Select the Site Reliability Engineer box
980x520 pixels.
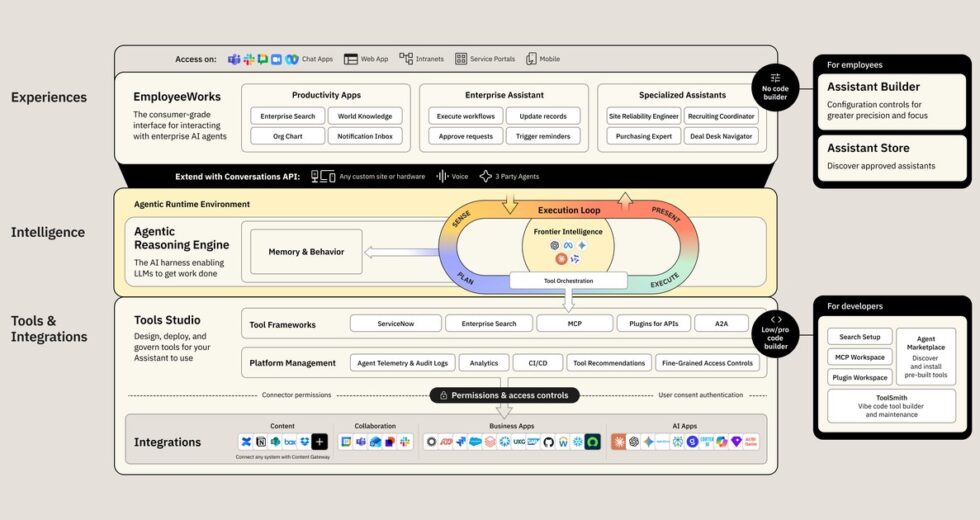644,116
